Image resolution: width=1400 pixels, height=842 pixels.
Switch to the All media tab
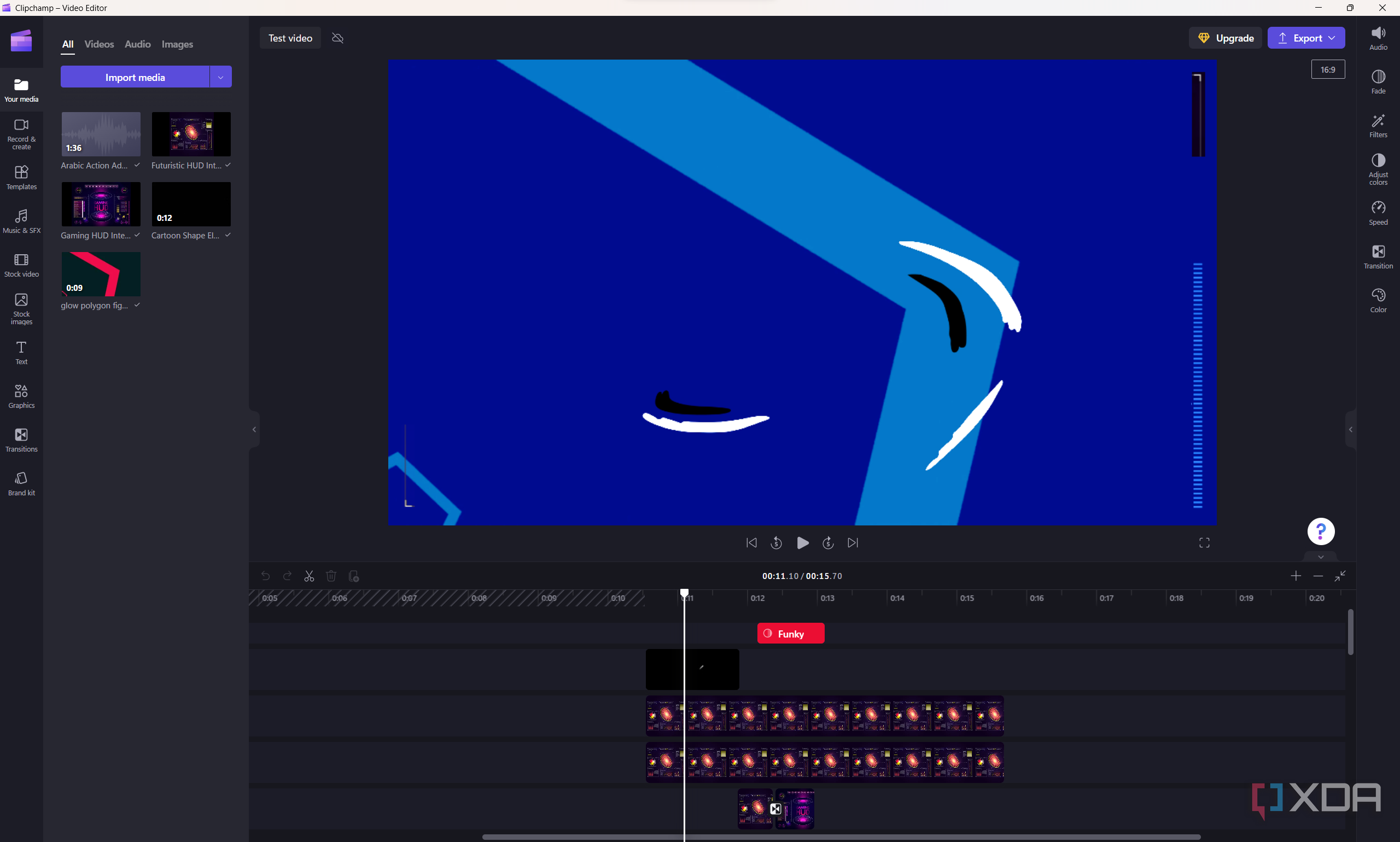[67, 44]
